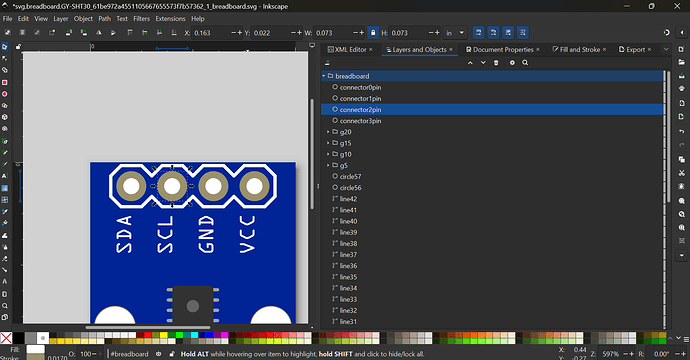Collapse the breadboard layer
Viewport: 690px width, 360px height.
(324, 76)
